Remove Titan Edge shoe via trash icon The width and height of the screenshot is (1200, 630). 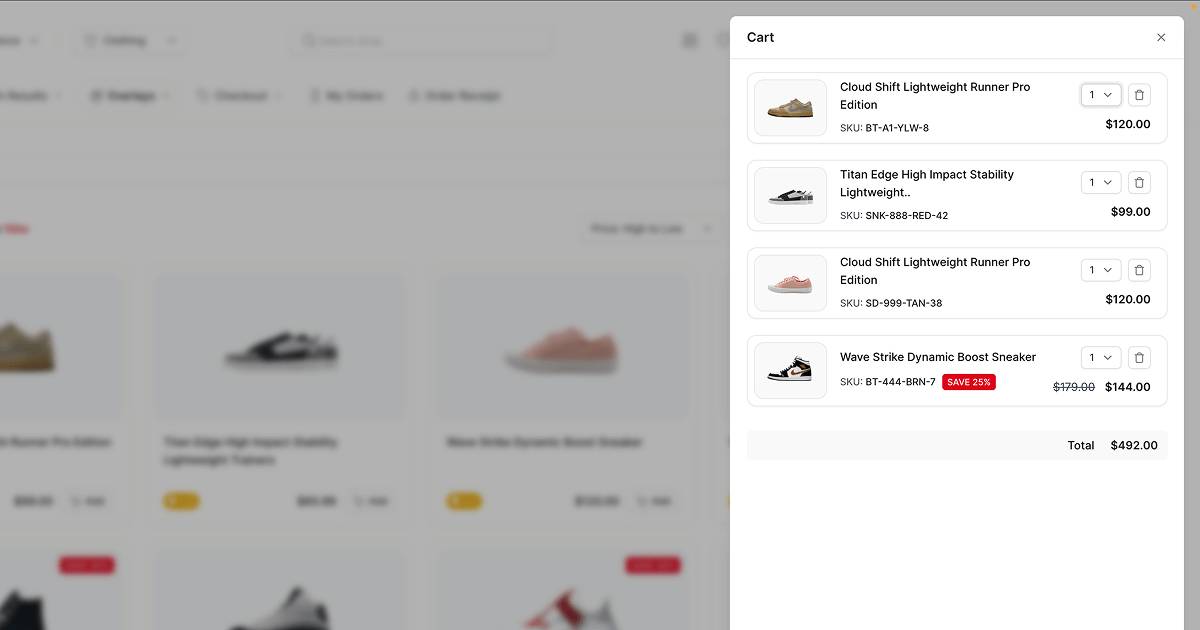point(1139,183)
